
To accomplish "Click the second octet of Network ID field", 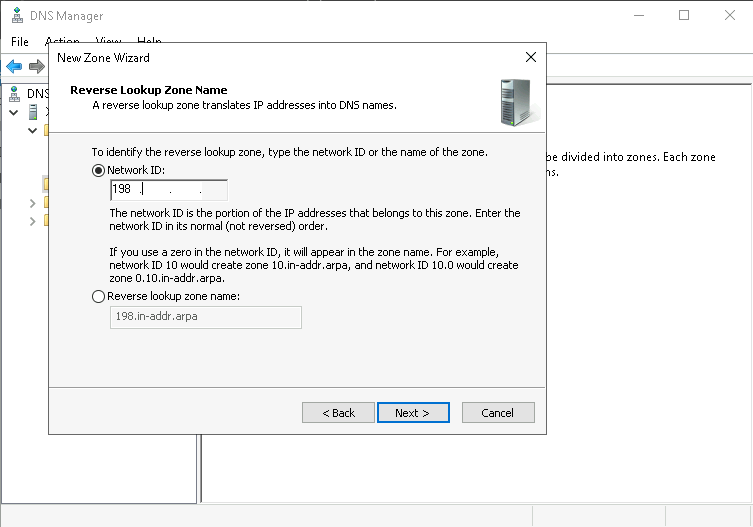I will click(156, 190).
